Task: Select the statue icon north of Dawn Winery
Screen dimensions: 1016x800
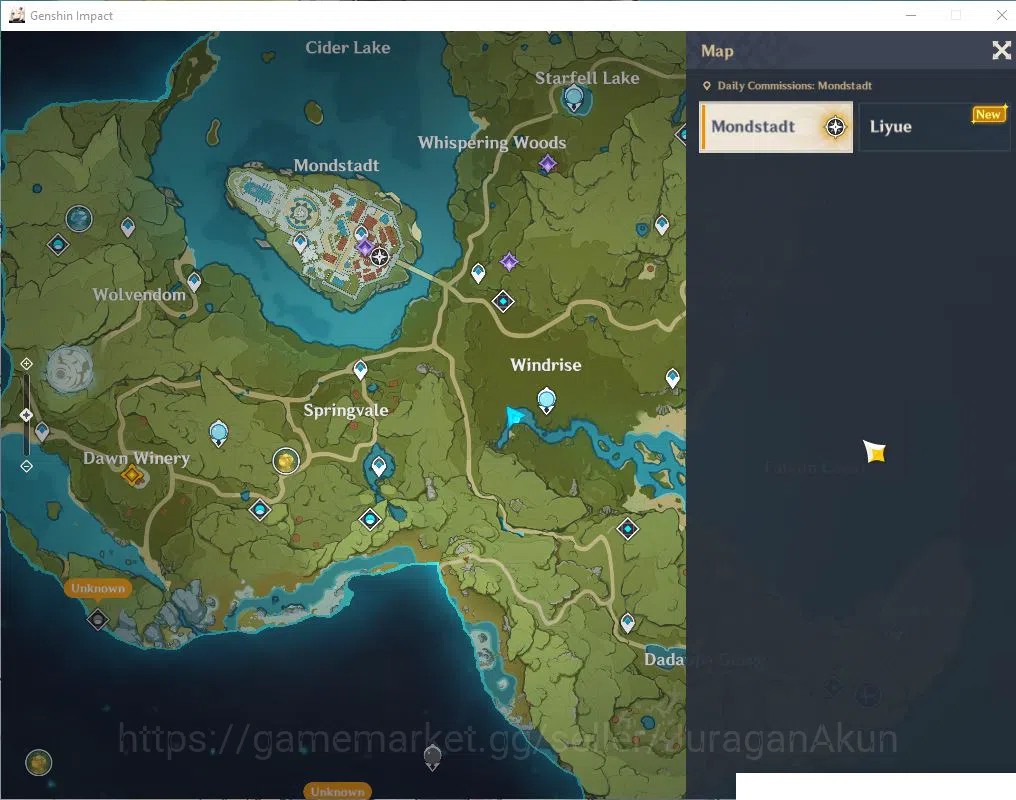Action: tap(218, 433)
